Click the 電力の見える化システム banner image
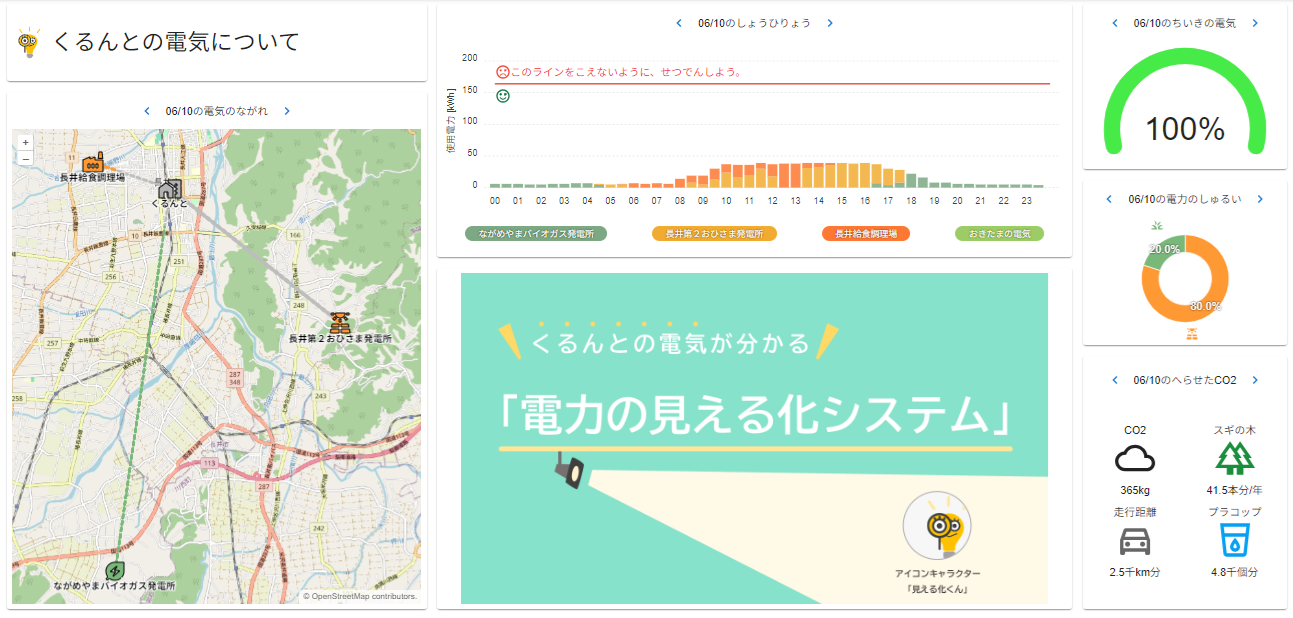1293x618 pixels. (754, 438)
